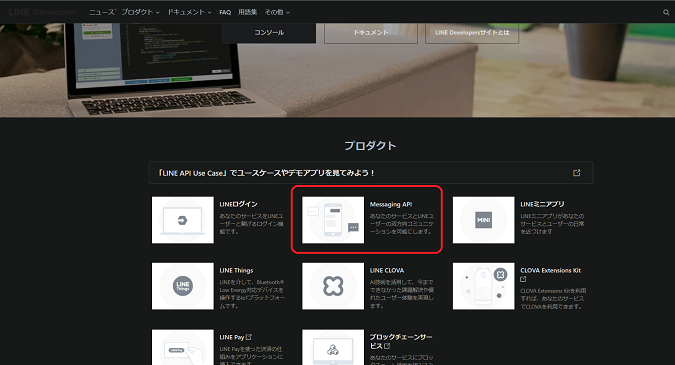This screenshot has height=365, width=675.
Task: Click external link icon under CLOVA Extensions Kit
Action: pyautogui.click(x=523, y=279)
